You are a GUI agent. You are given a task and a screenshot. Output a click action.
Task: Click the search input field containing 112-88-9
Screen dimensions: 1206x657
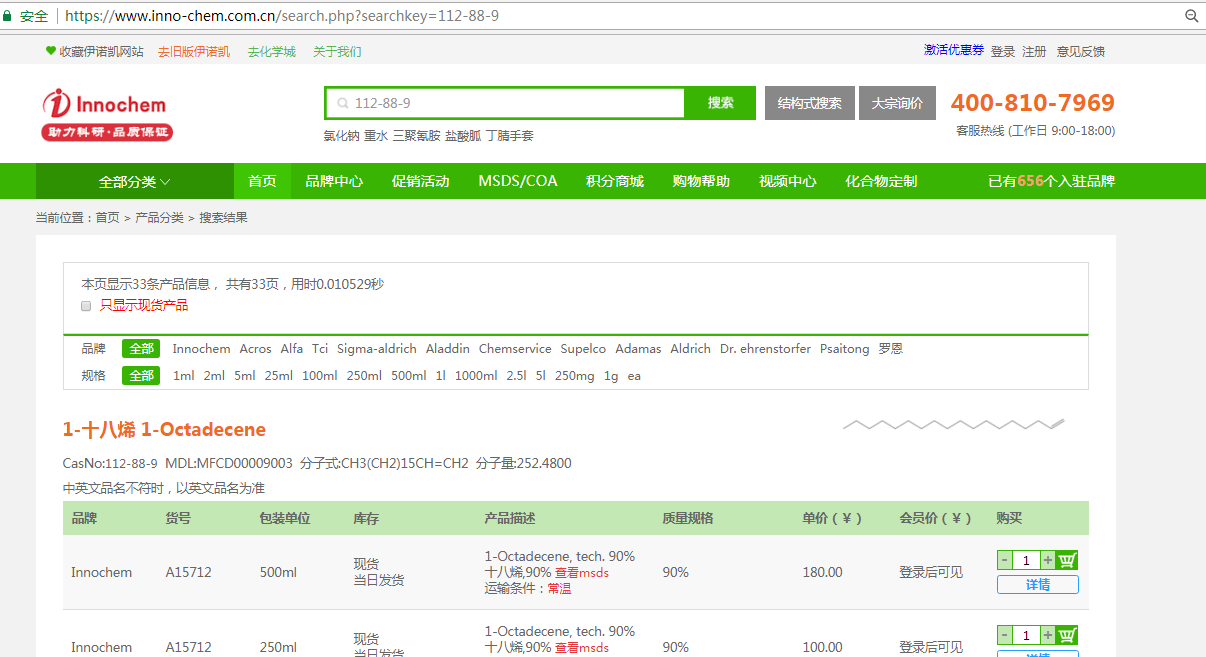pyautogui.click(x=510, y=103)
